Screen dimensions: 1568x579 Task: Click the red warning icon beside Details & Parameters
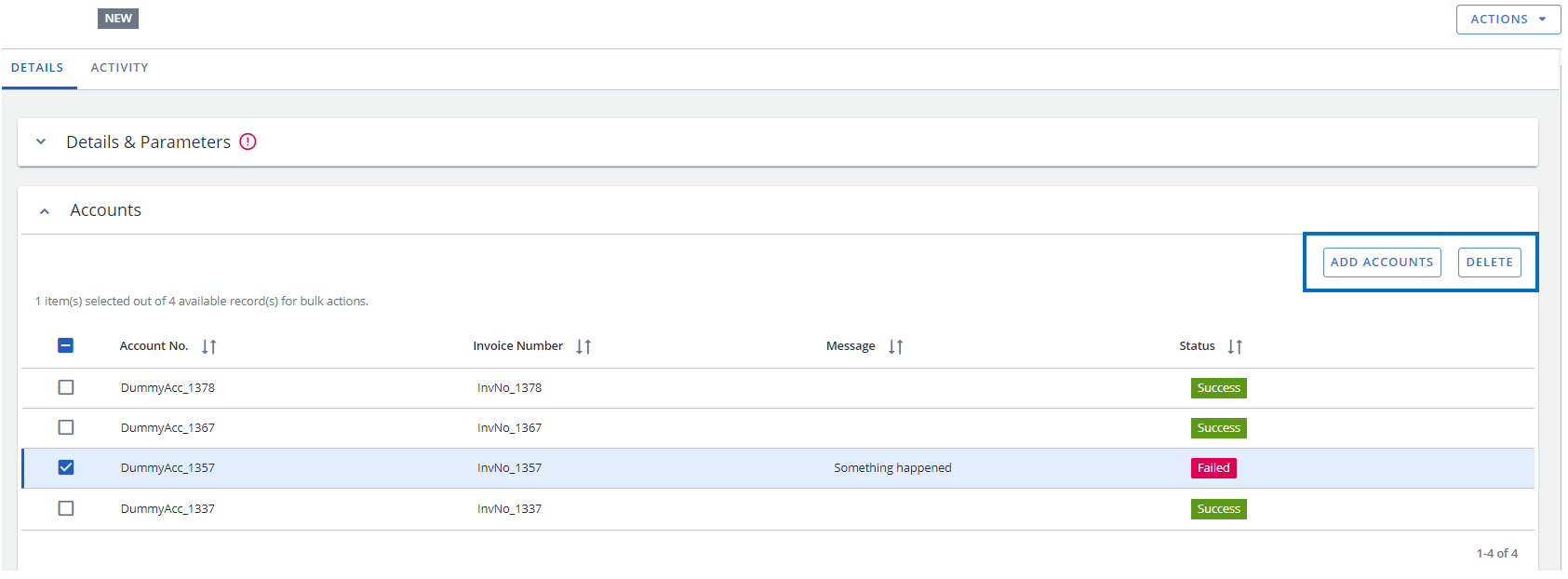coord(248,141)
